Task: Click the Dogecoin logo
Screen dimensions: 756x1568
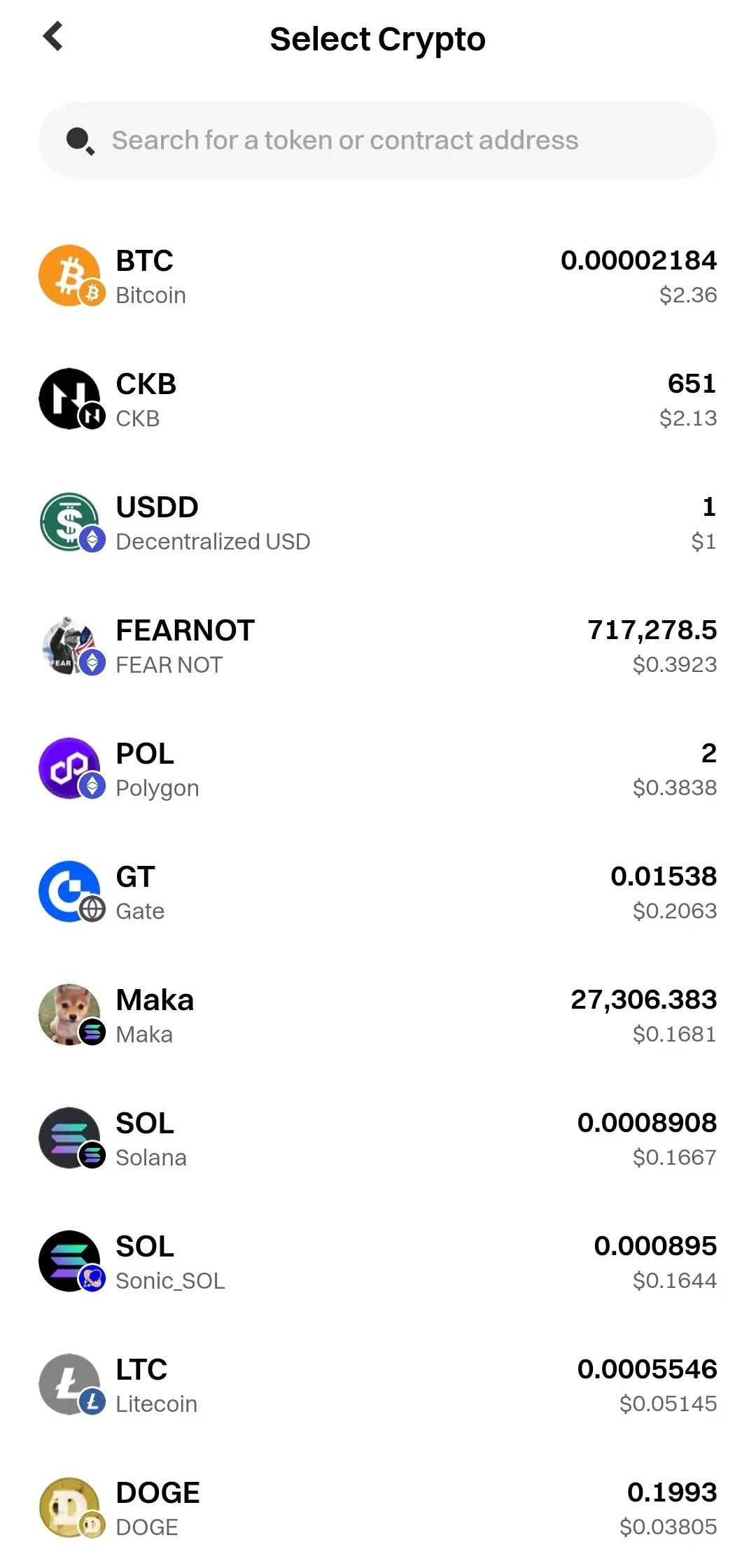Action: pos(69,1507)
